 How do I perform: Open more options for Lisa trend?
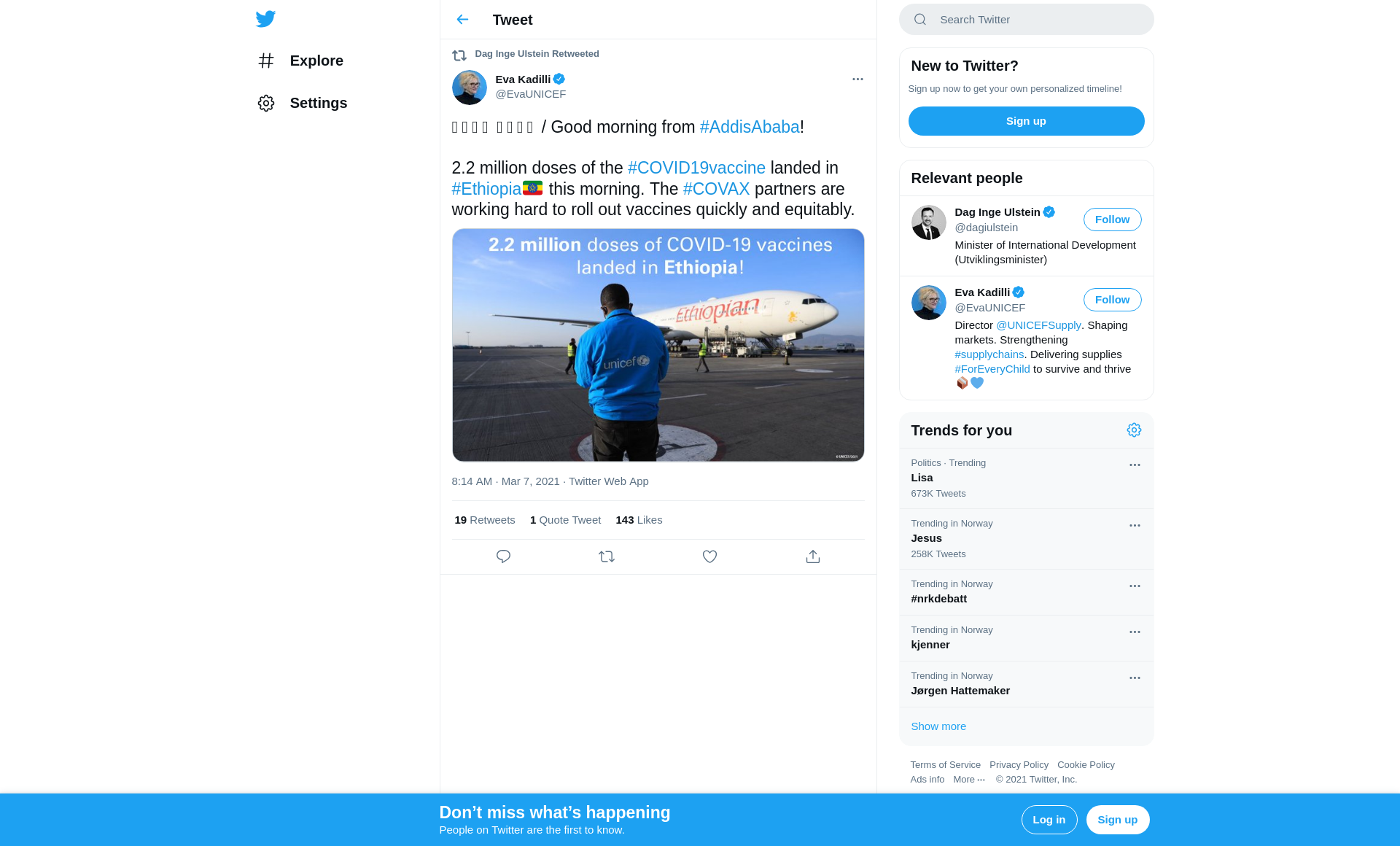1135,465
